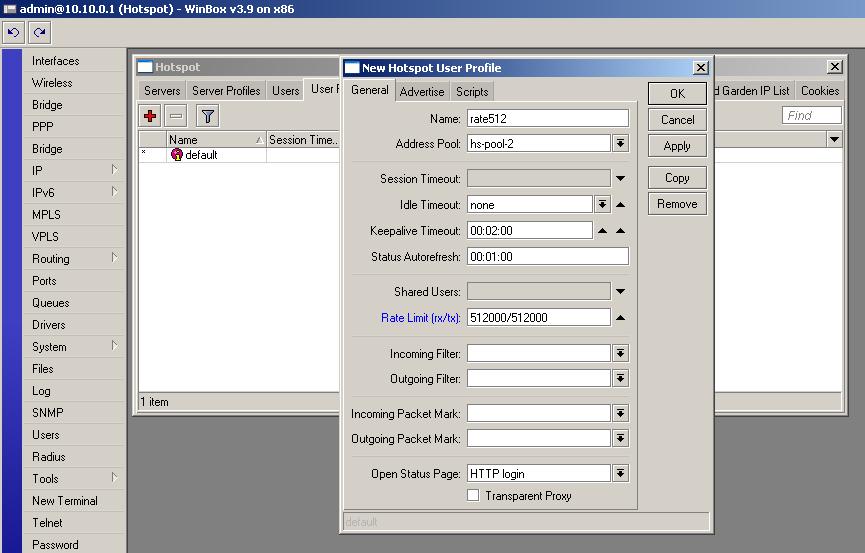Image resolution: width=865 pixels, height=553 pixels.
Task: Open the Servers tab in Hotspot window
Action: click(x=162, y=91)
